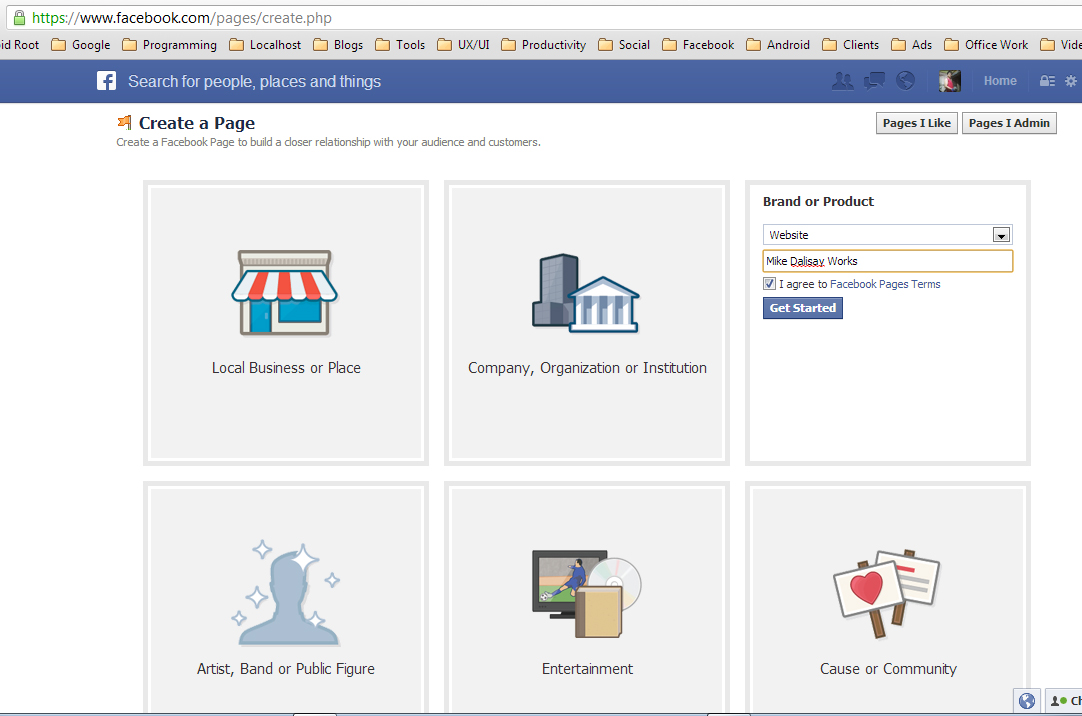Image resolution: width=1082 pixels, height=716 pixels.
Task: Toggle the agree to Facebook Pages Terms checkbox
Action: [x=769, y=284]
